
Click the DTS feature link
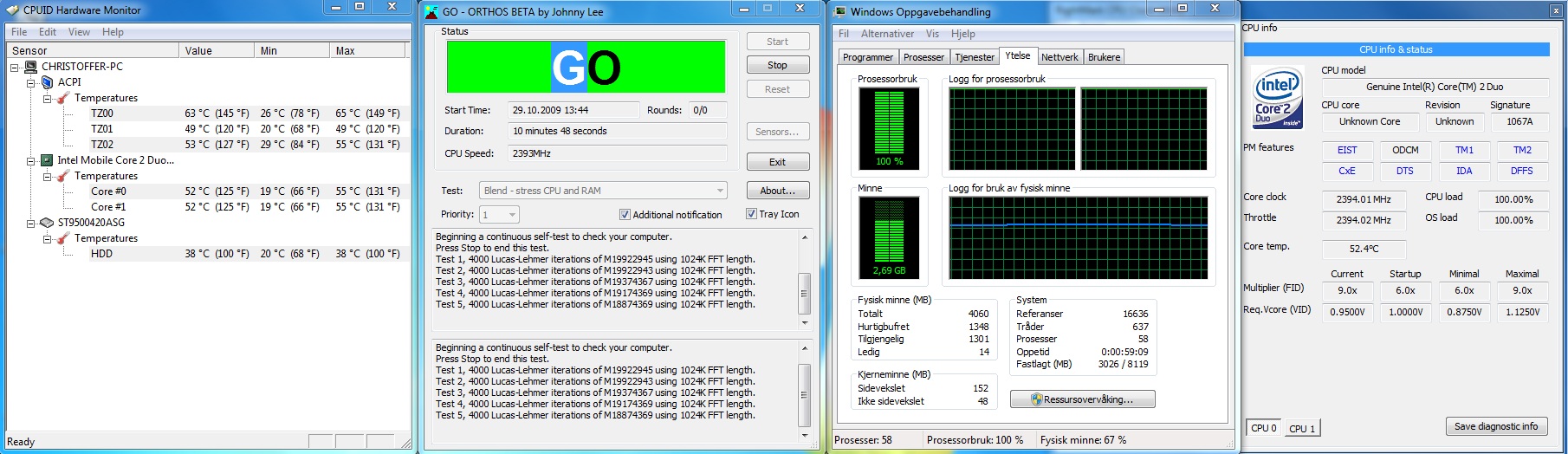1405,171
